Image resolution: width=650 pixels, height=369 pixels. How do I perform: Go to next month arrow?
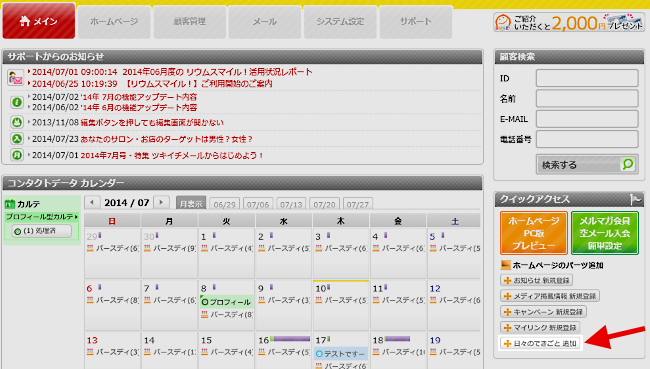point(161,202)
